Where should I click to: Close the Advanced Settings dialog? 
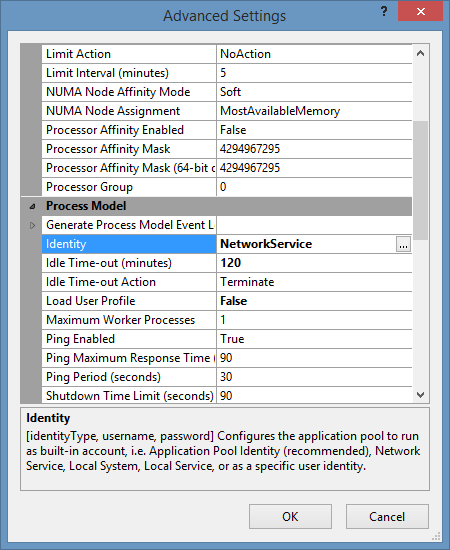pos(420,12)
